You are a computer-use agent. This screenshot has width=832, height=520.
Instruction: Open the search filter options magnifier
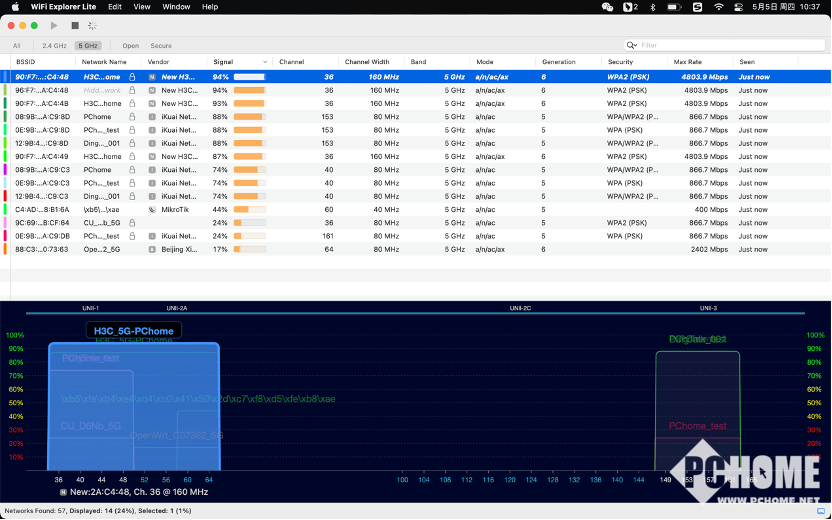click(631, 45)
